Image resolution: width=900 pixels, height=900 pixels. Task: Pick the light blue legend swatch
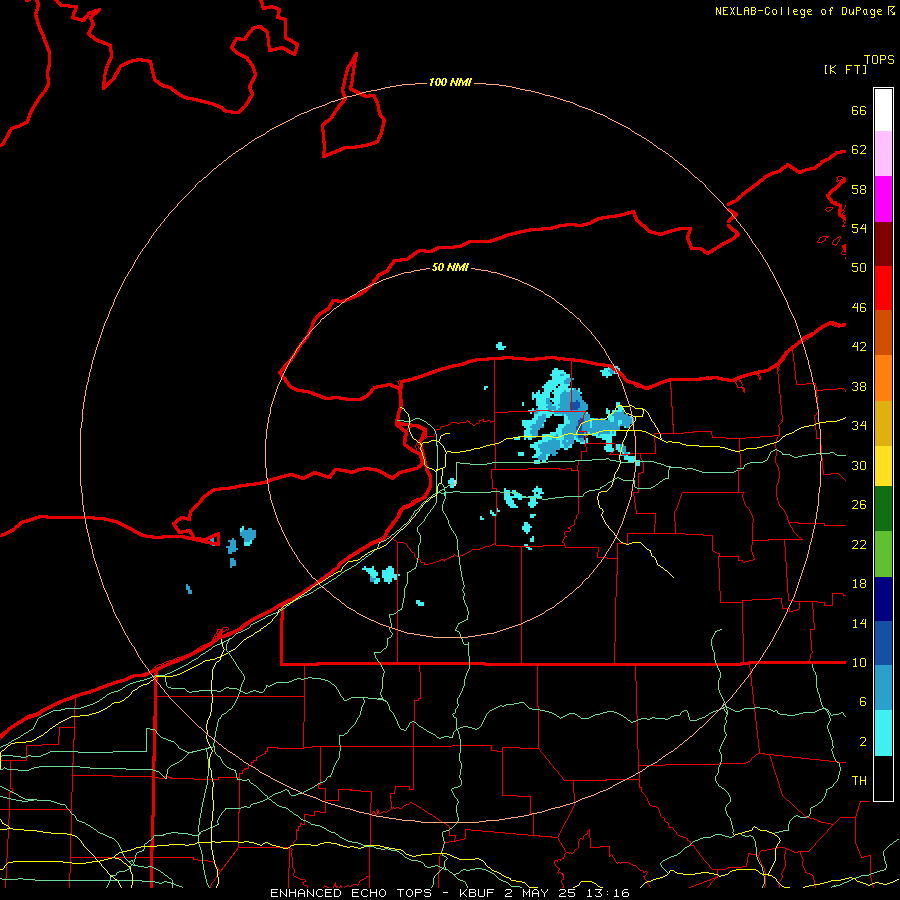pos(883,688)
